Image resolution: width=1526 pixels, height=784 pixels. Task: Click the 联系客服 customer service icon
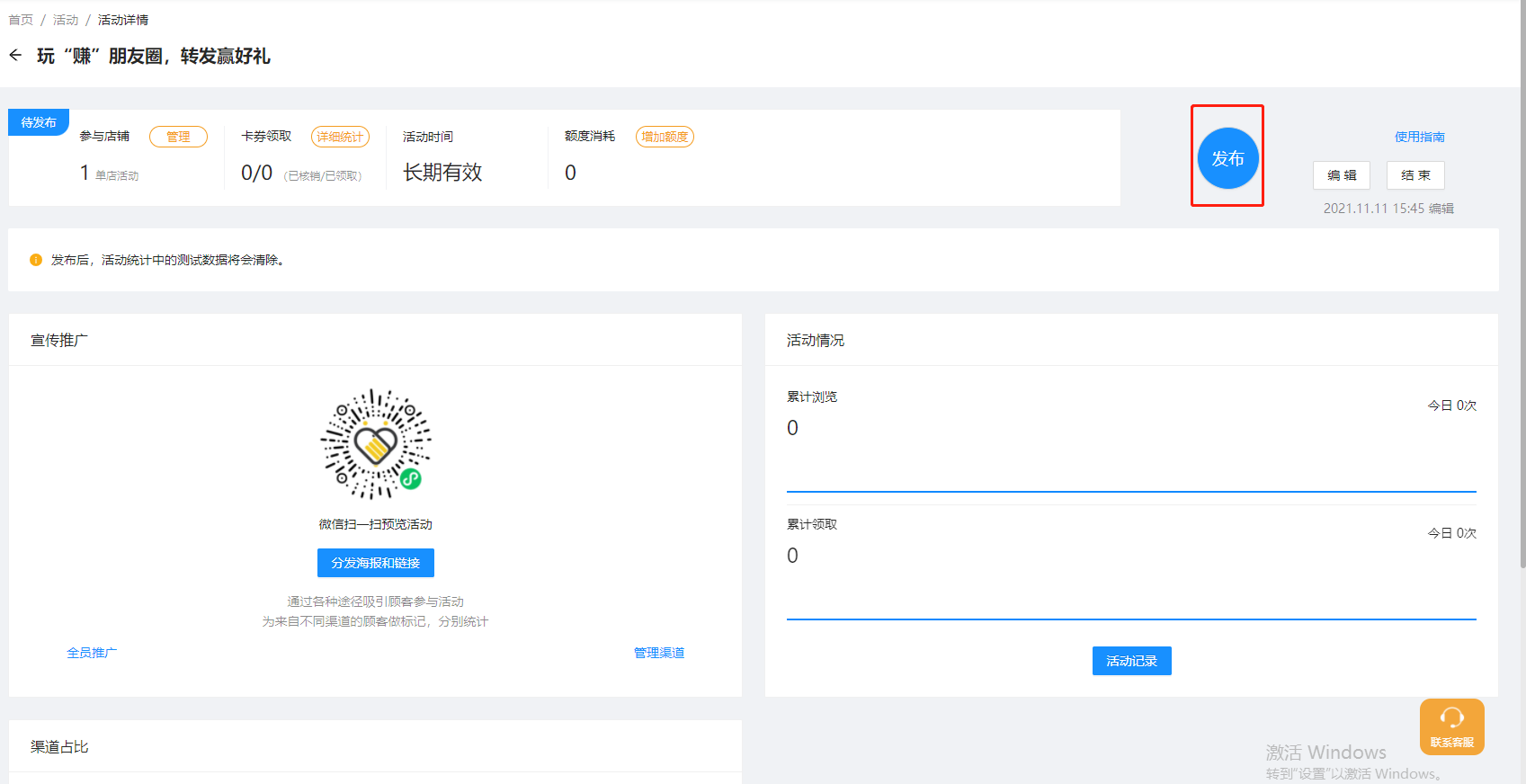(x=1451, y=726)
